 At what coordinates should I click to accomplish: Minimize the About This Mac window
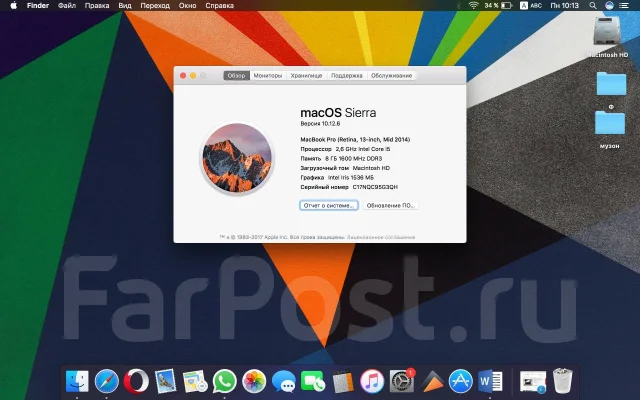(193, 76)
